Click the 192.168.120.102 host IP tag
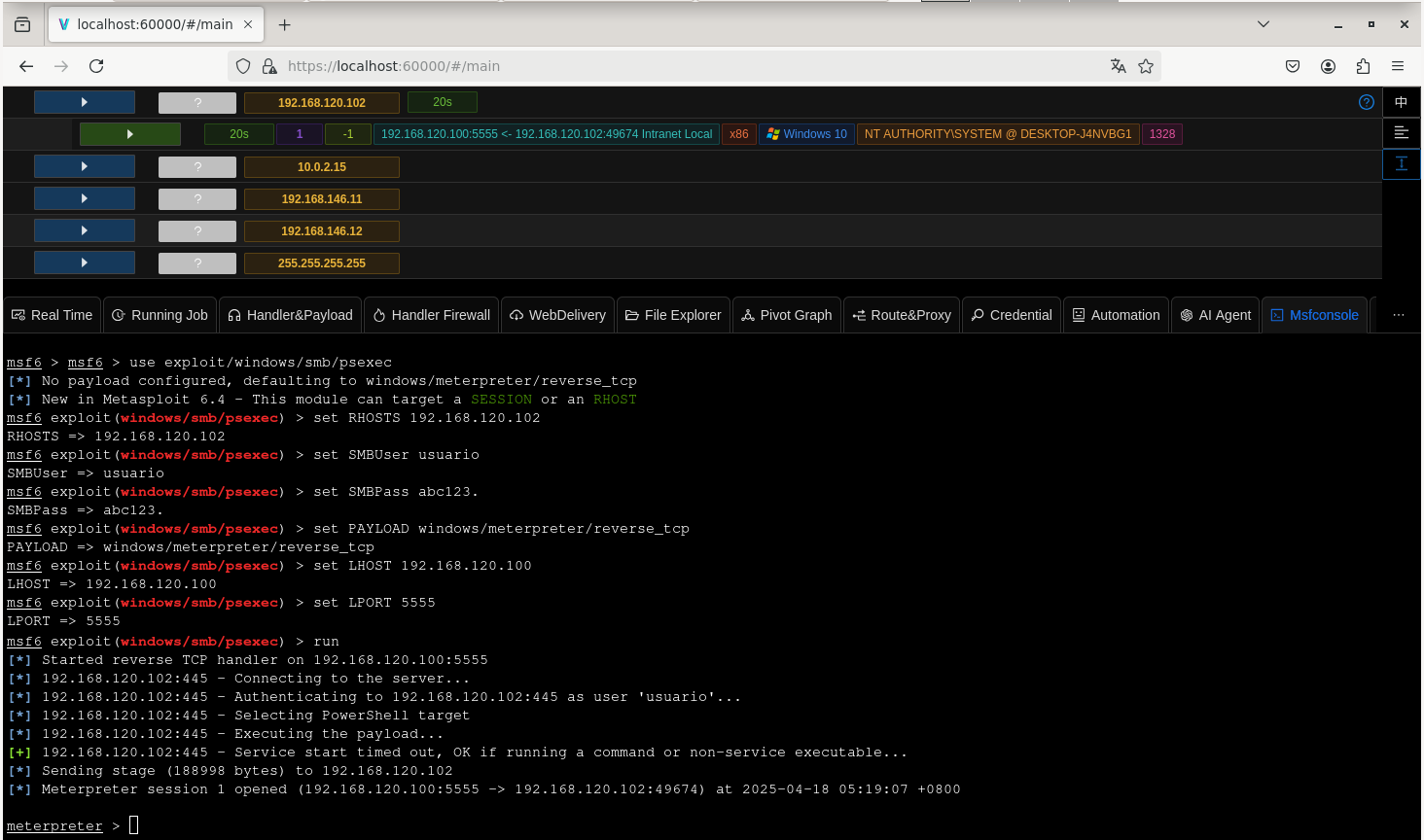Viewport: 1424px width, 840px height. (x=322, y=102)
